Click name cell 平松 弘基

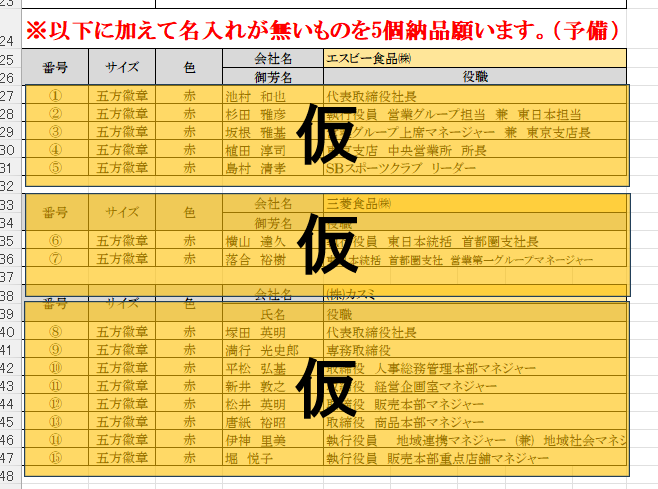273,368
